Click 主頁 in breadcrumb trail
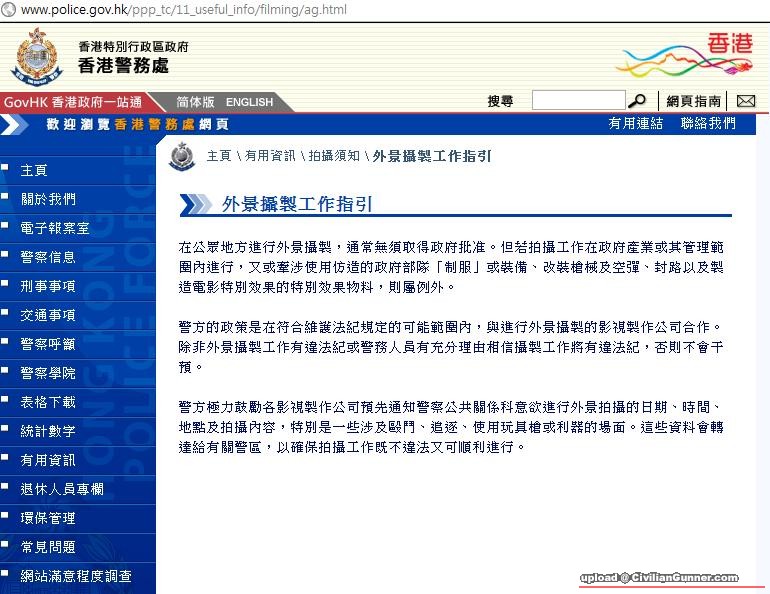 point(219,156)
